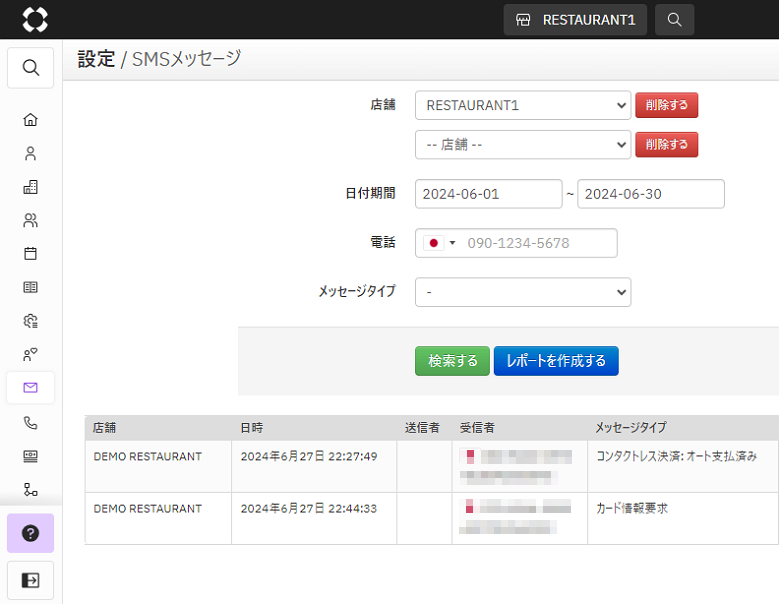
Task: Click the top bar magnifier search icon
Action: [x=674, y=20]
